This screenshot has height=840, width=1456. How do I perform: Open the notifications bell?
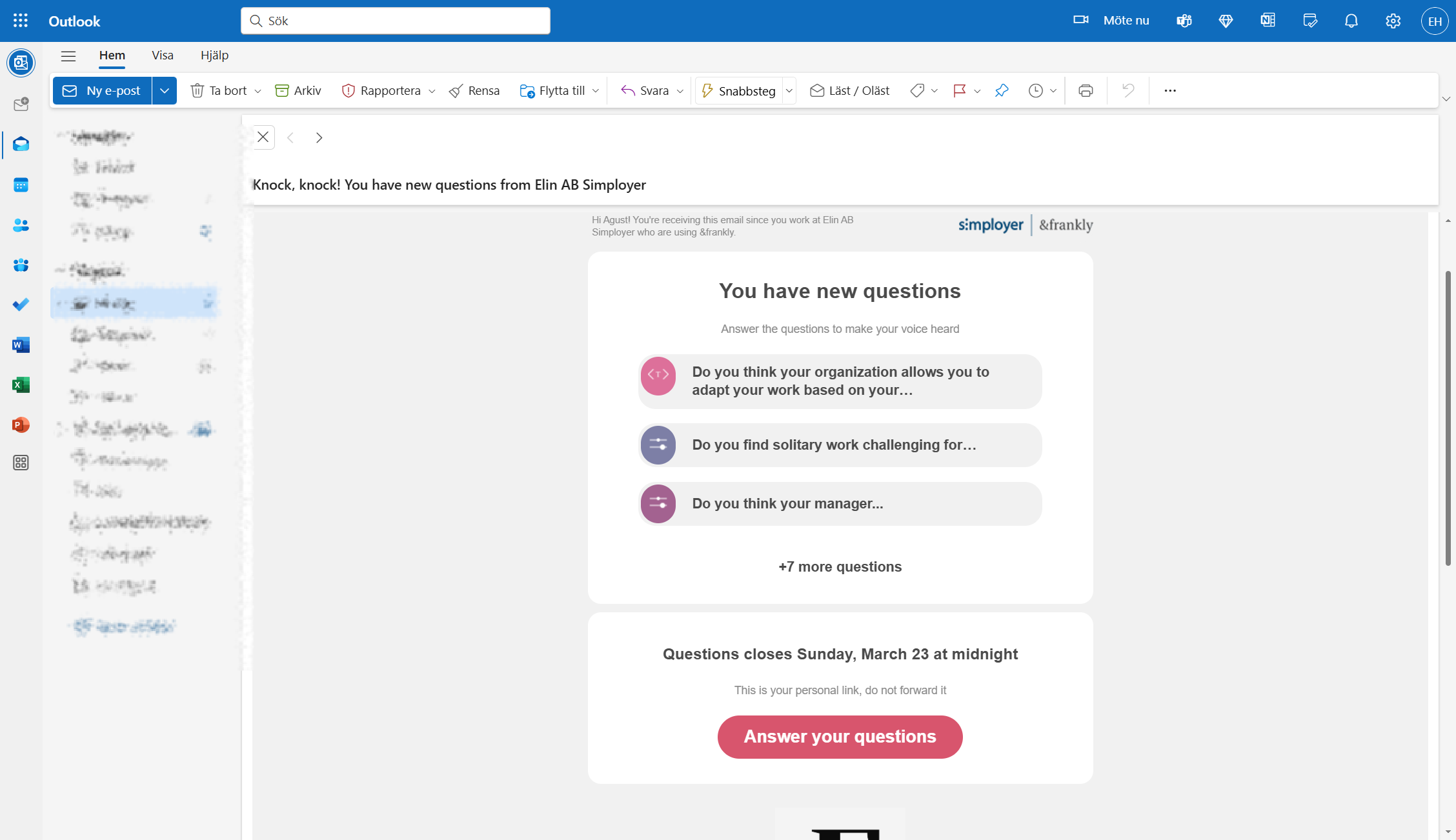click(x=1351, y=21)
